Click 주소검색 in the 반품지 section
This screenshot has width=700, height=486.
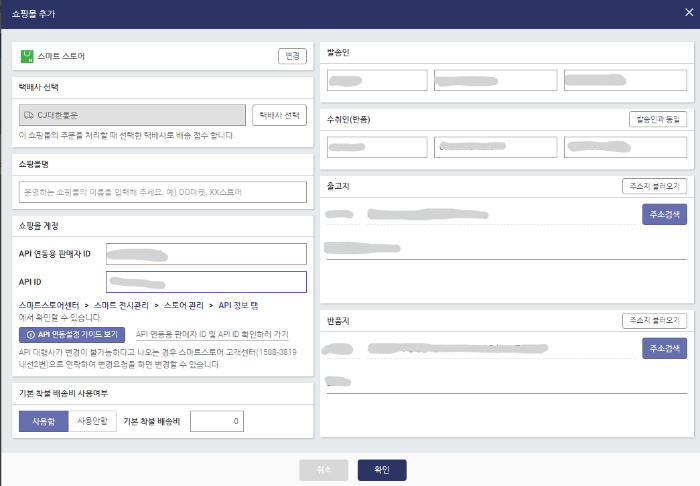(x=664, y=348)
